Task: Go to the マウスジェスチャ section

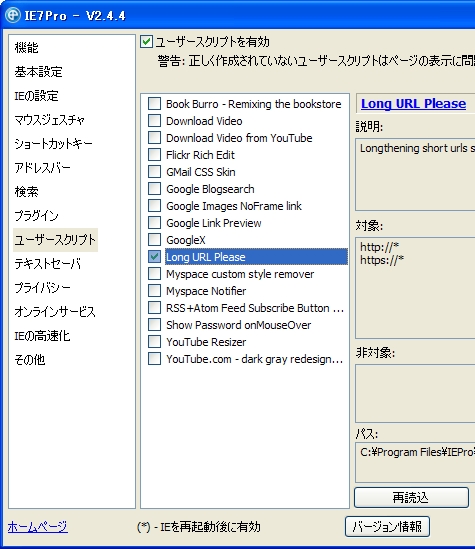Action: tap(49, 120)
